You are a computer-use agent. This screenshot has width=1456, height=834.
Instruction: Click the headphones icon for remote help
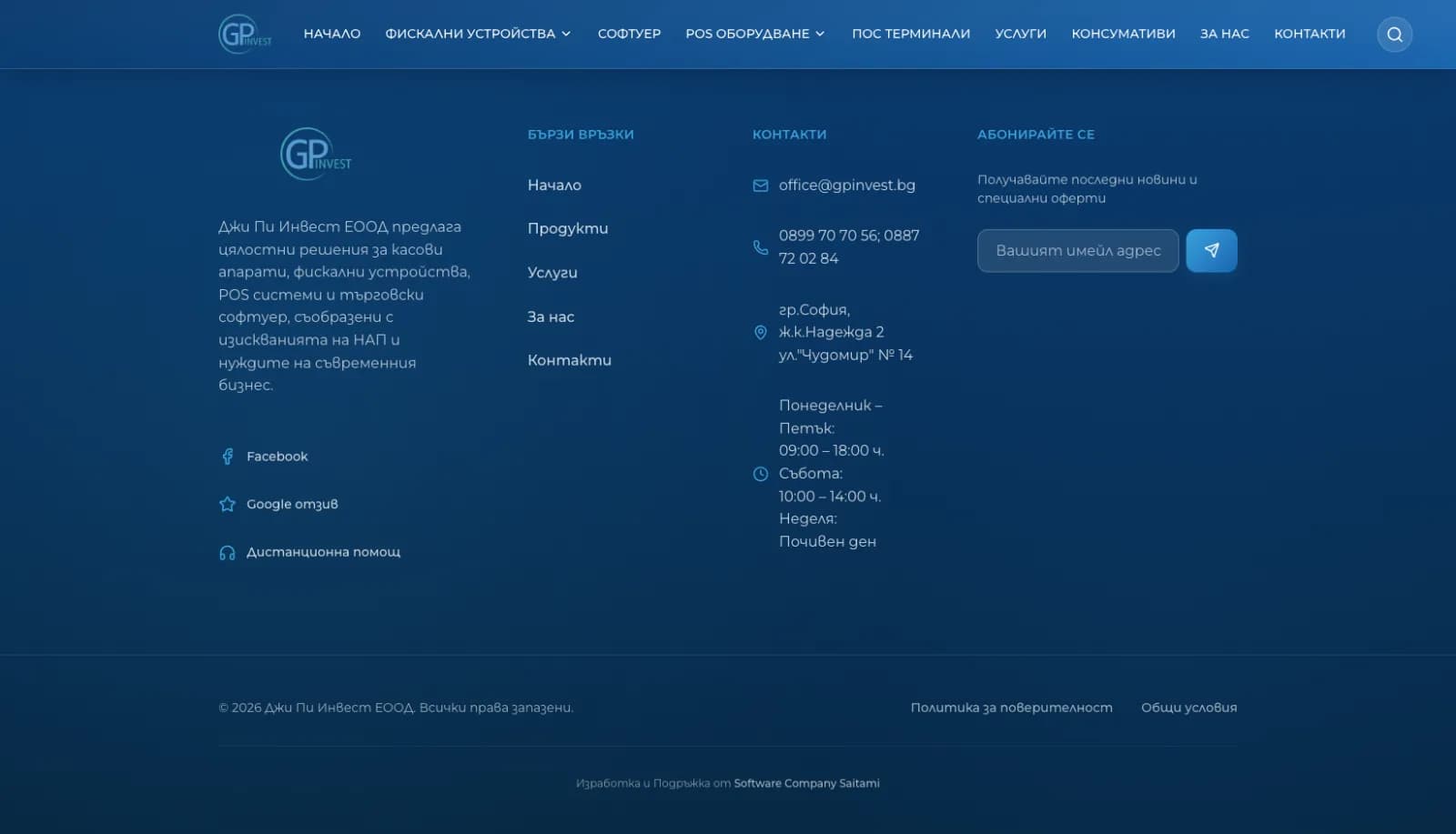227,552
